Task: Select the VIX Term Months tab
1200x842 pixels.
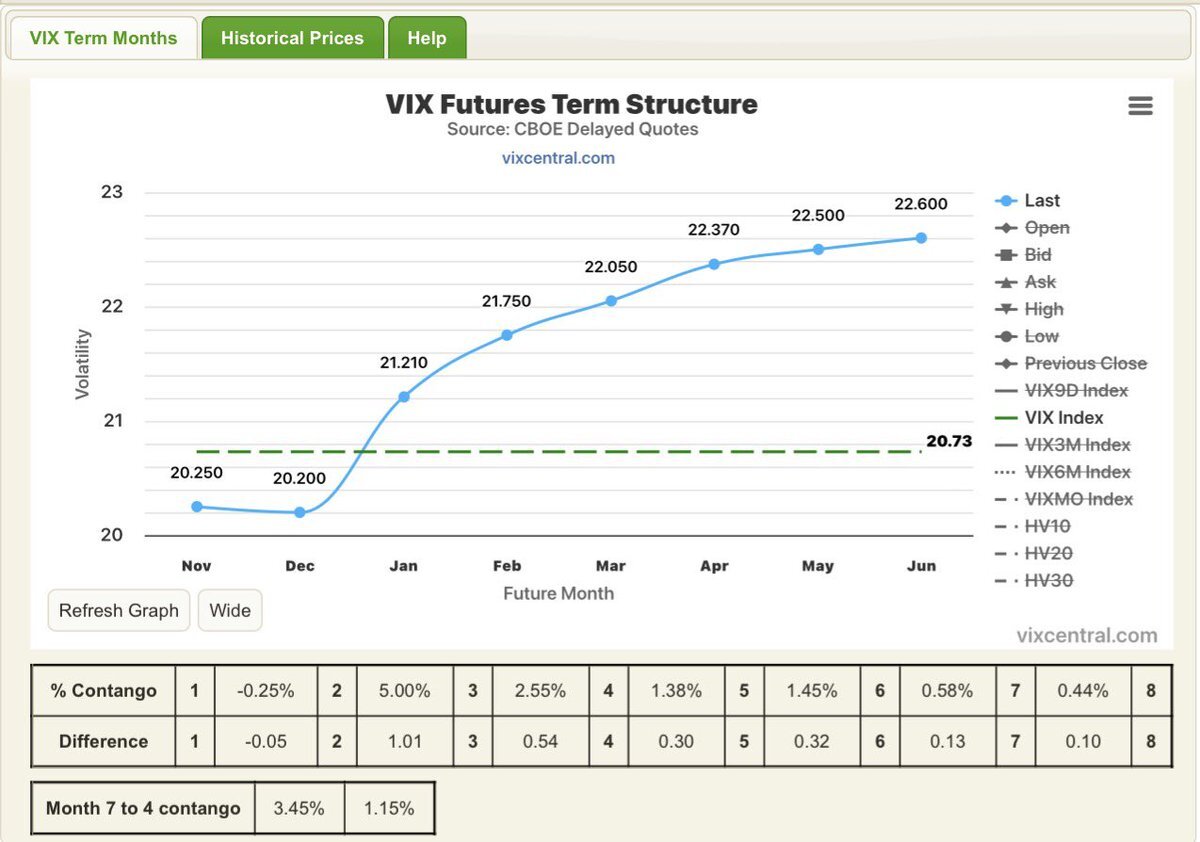Action: coord(103,38)
